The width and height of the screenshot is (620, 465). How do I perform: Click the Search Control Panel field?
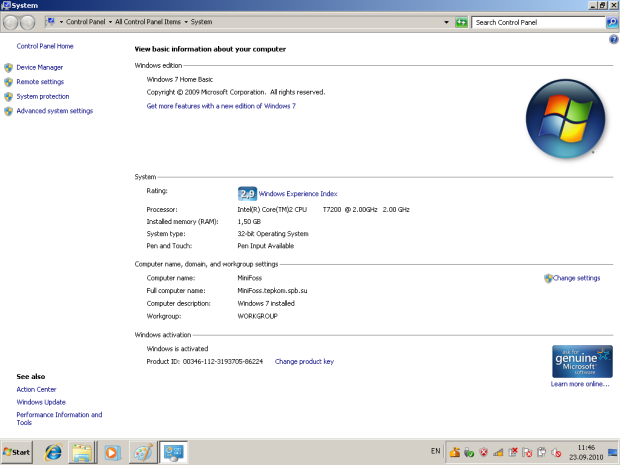(538, 23)
